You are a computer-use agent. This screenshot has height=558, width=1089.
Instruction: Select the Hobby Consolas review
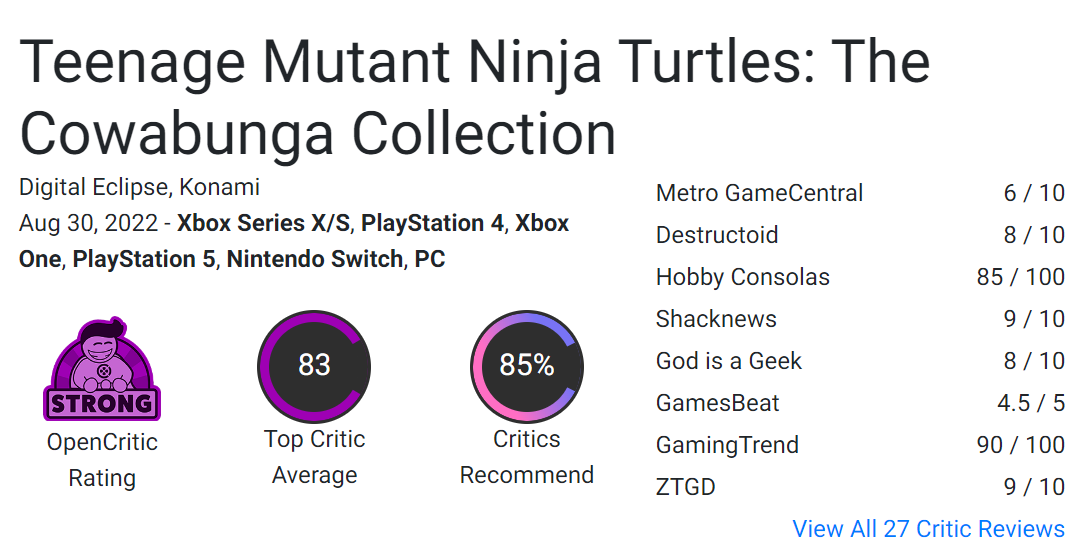tap(742, 277)
